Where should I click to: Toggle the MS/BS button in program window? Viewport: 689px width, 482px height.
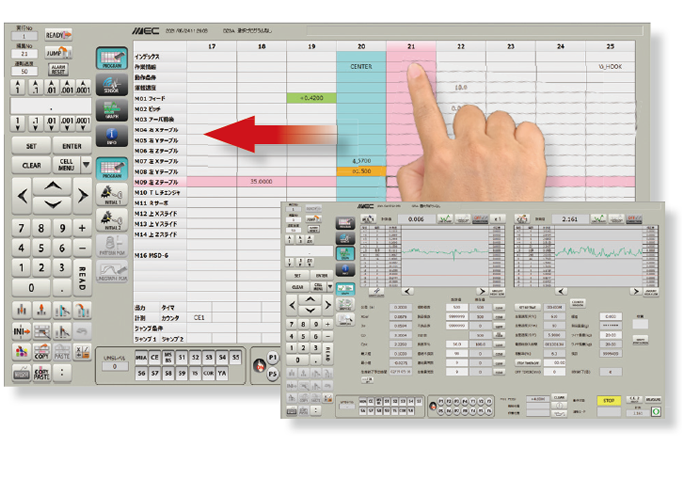[x=168, y=358]
